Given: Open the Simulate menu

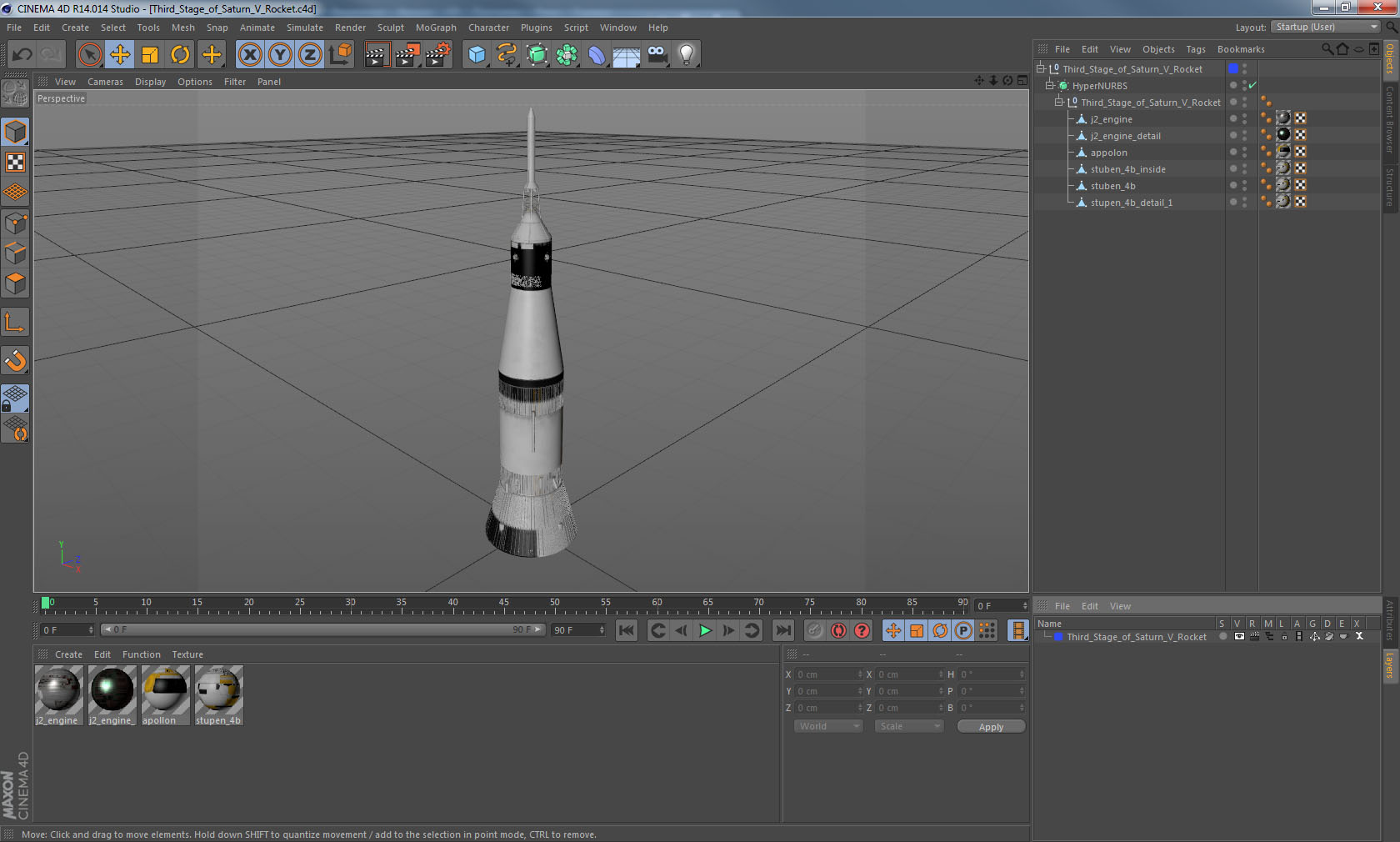Looking at the screenshot, I should tap(305, 28).
